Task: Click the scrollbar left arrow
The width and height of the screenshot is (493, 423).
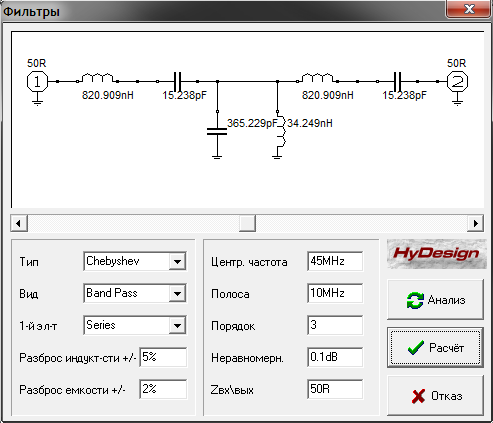Action: (x=19, y=223)
